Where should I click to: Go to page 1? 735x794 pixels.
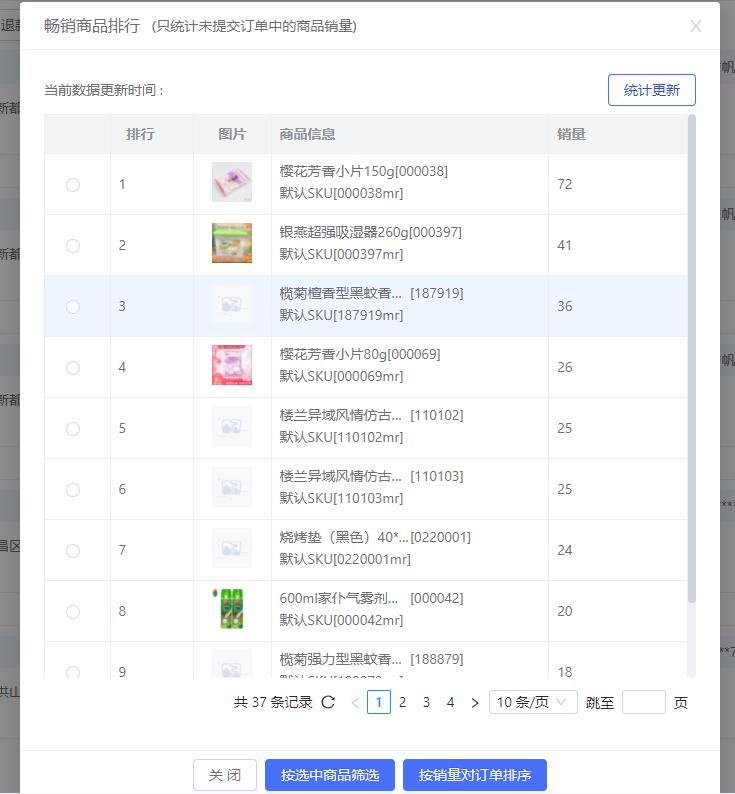click(x=379, y=702)
